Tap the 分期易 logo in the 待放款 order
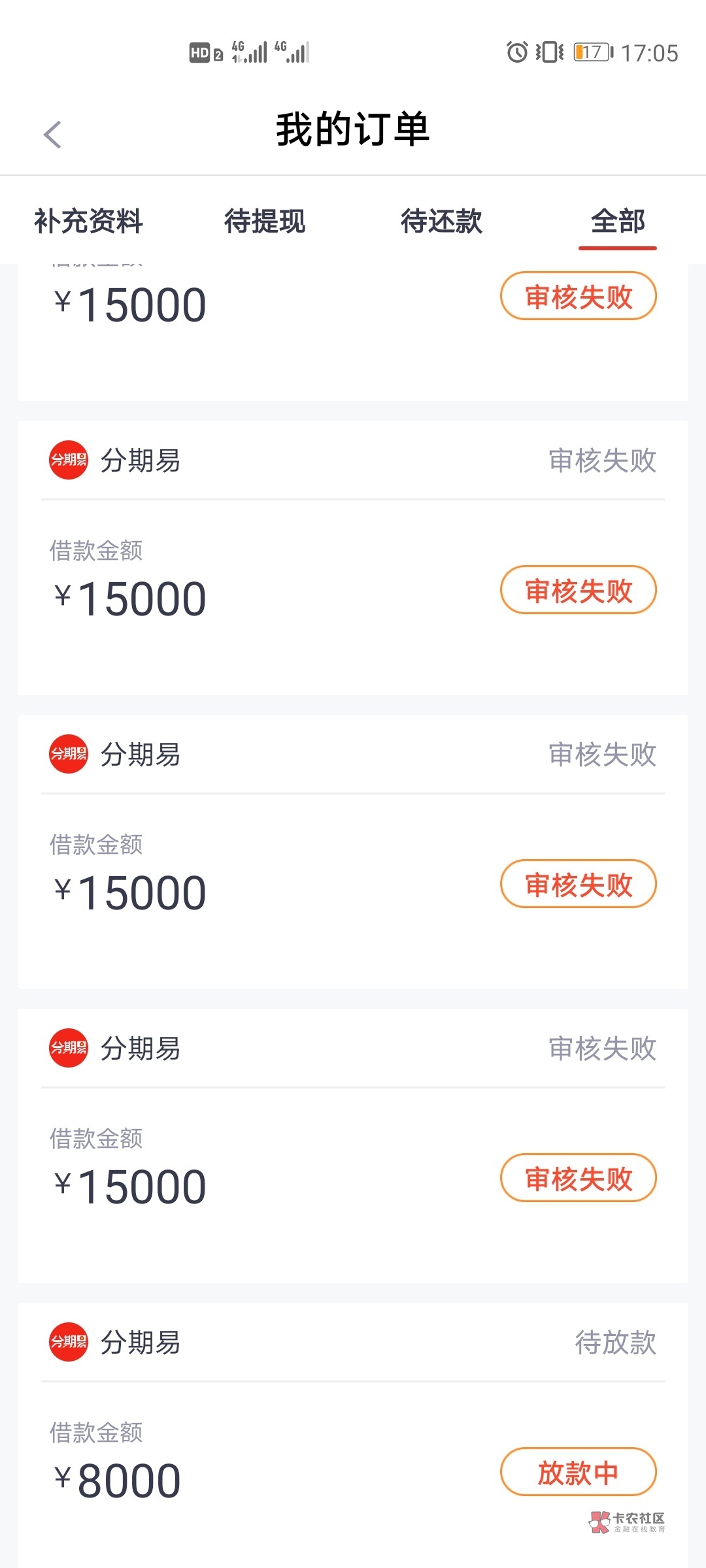 (x=69, y=1342)
